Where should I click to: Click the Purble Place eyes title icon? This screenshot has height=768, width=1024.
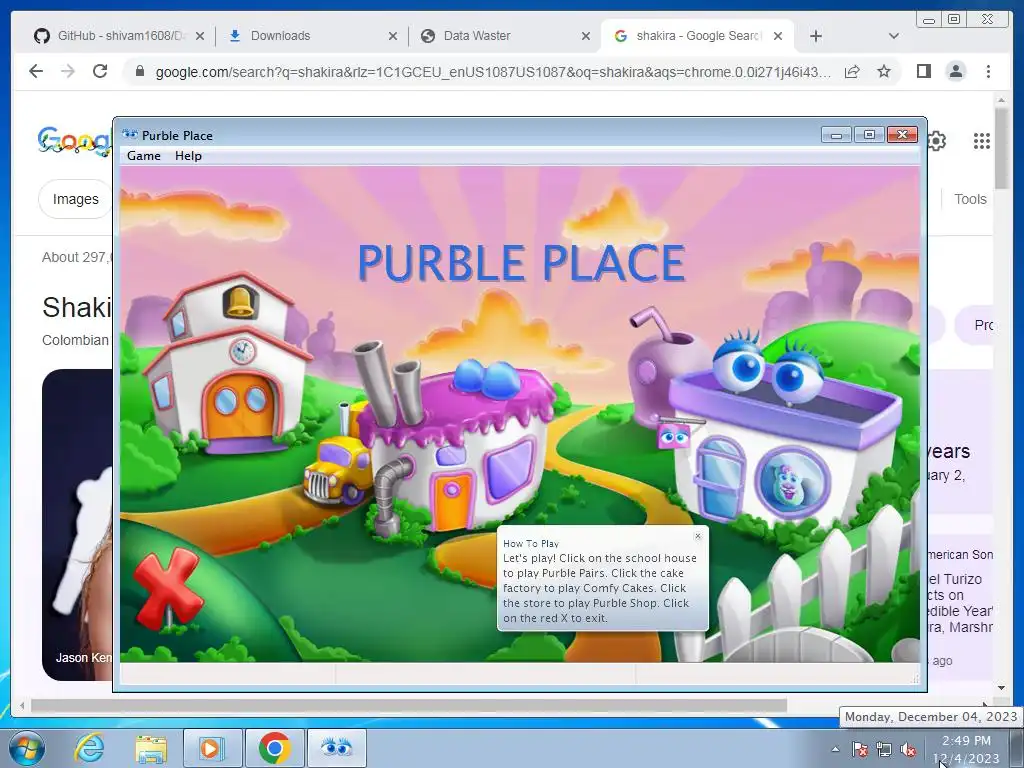pyautogui.click(x=130, y=135)
